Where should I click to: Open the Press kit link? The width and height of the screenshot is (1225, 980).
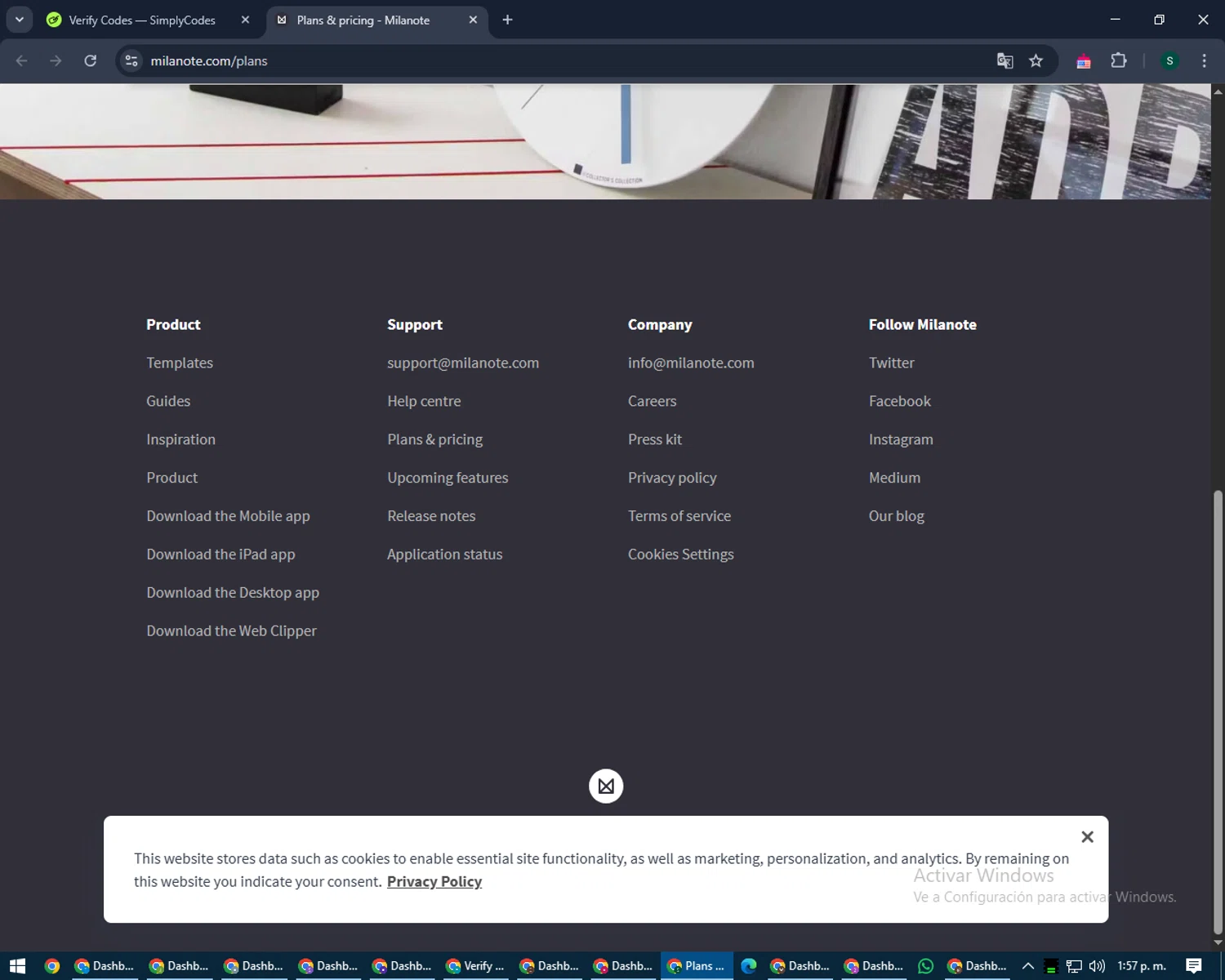[x=655, y=439]
